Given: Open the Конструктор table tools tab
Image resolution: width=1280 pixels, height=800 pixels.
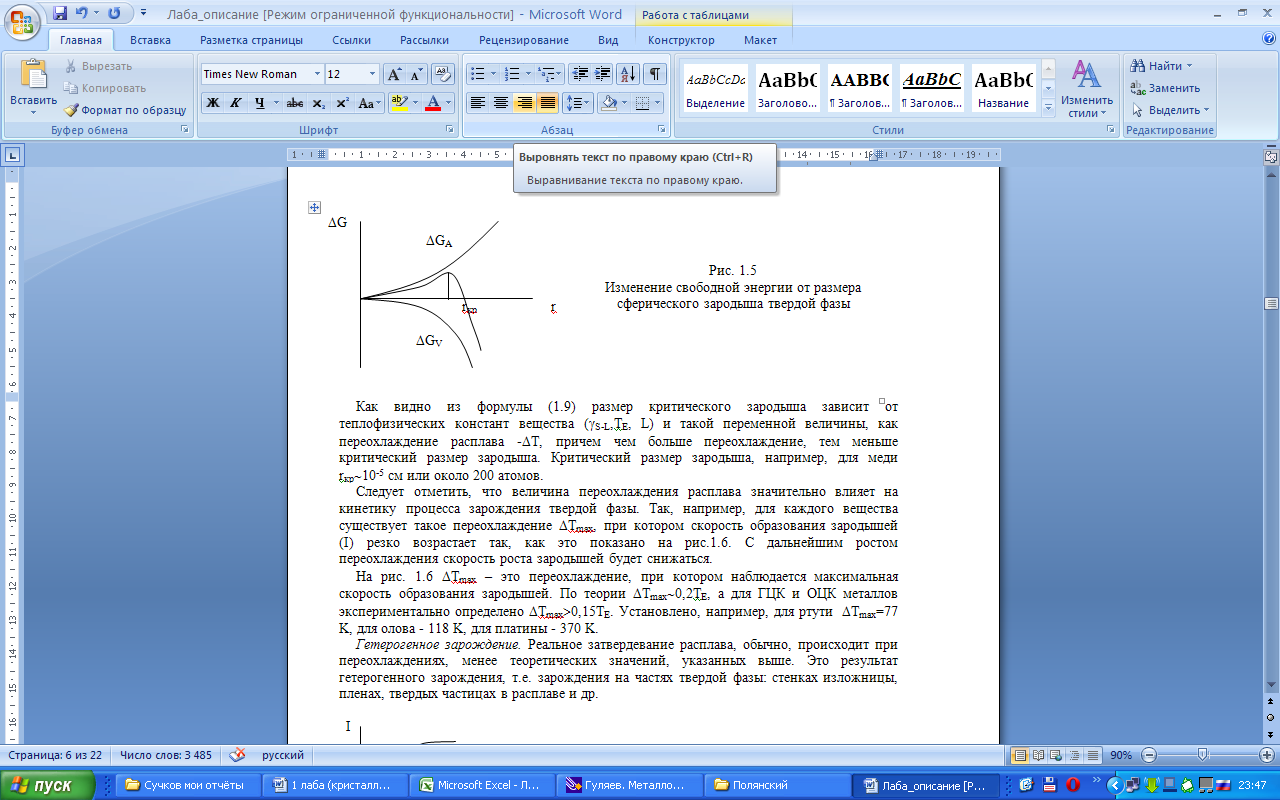Looking at the screenshot, I should [681, 40].
